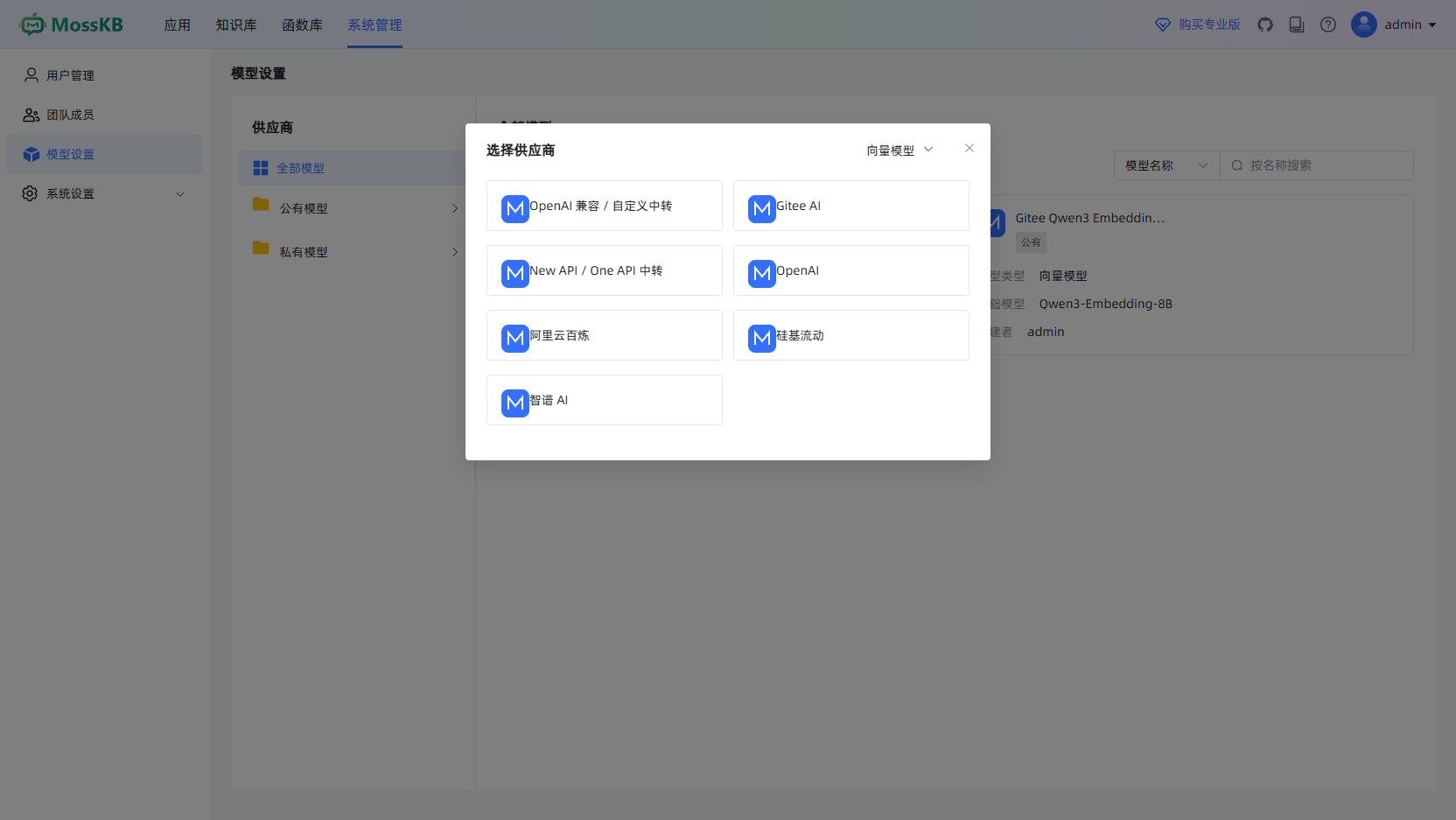Click the 私有模型 folder icon
The width and height of the screenshot is (1456, 820).
pyautogui.click(x=261, y=249)
